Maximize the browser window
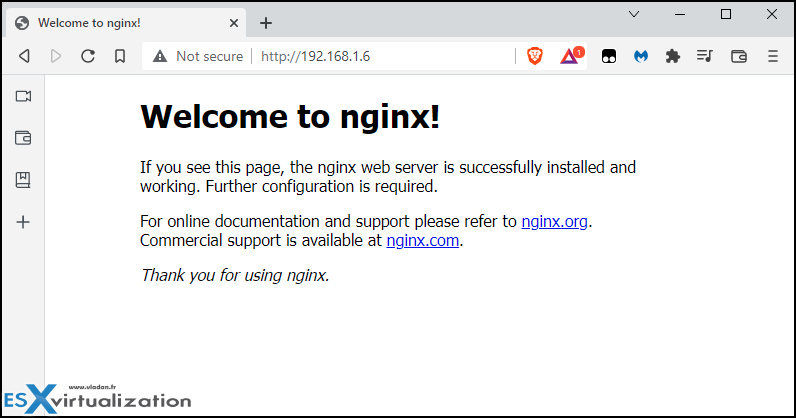The image size is (796, 418). (x=726, y=14)
